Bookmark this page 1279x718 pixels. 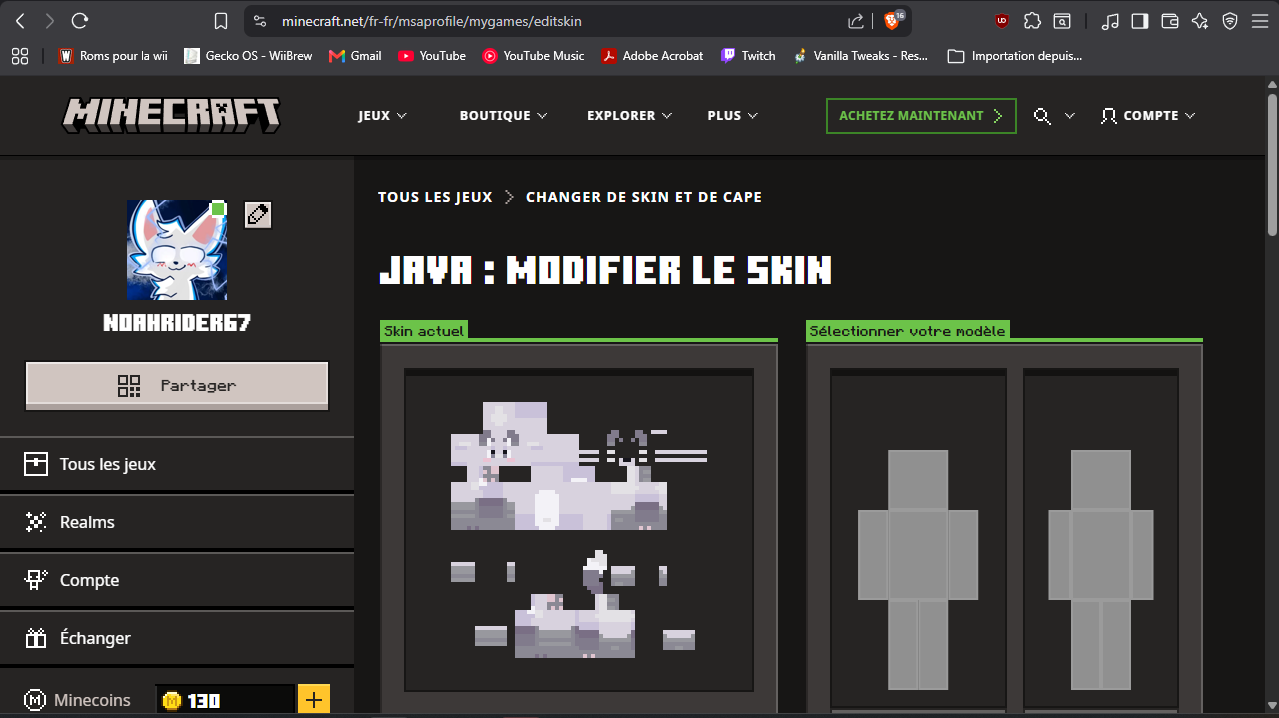[x=221, y=21]
